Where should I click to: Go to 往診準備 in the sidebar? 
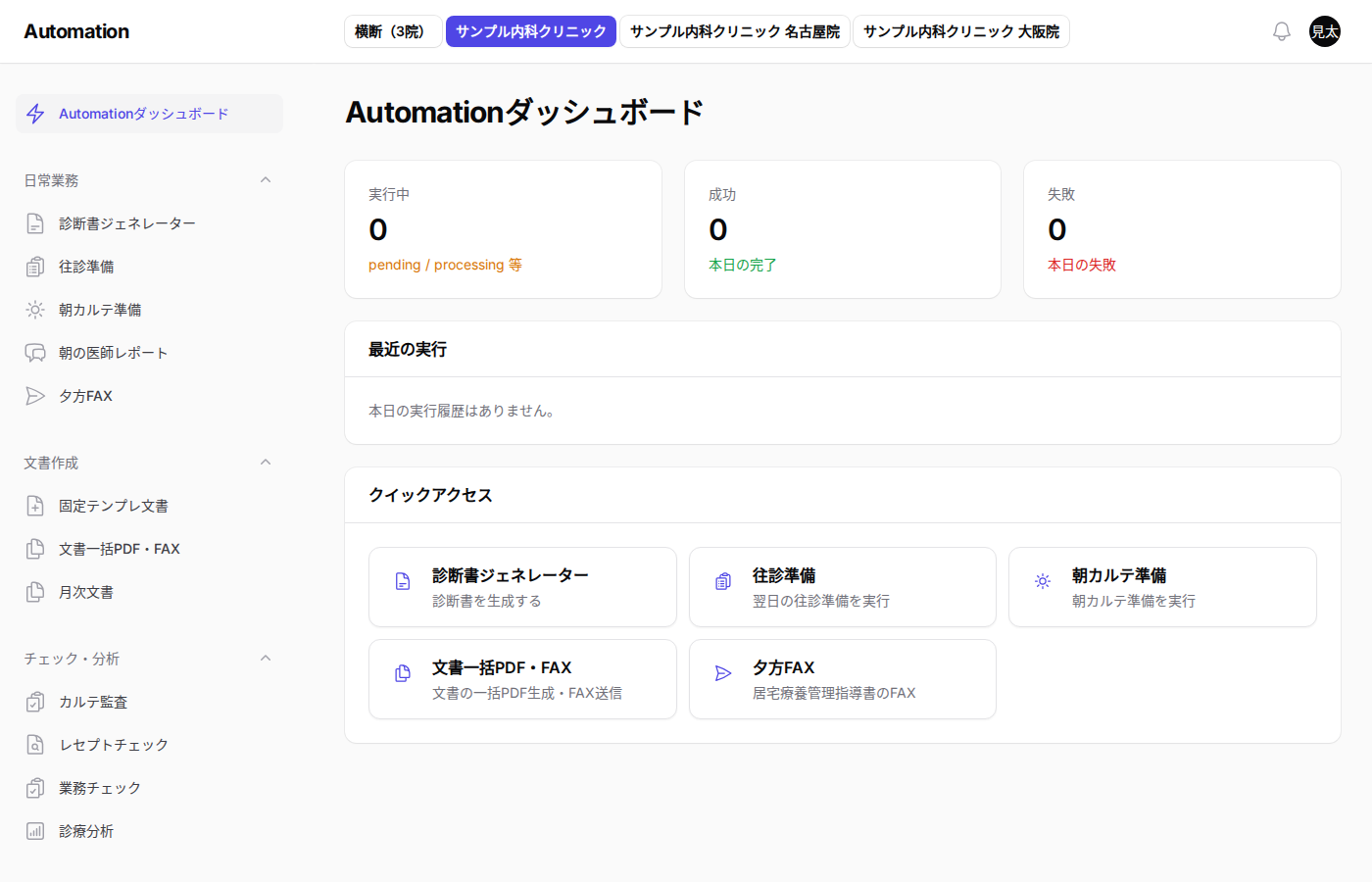point(149,267)
